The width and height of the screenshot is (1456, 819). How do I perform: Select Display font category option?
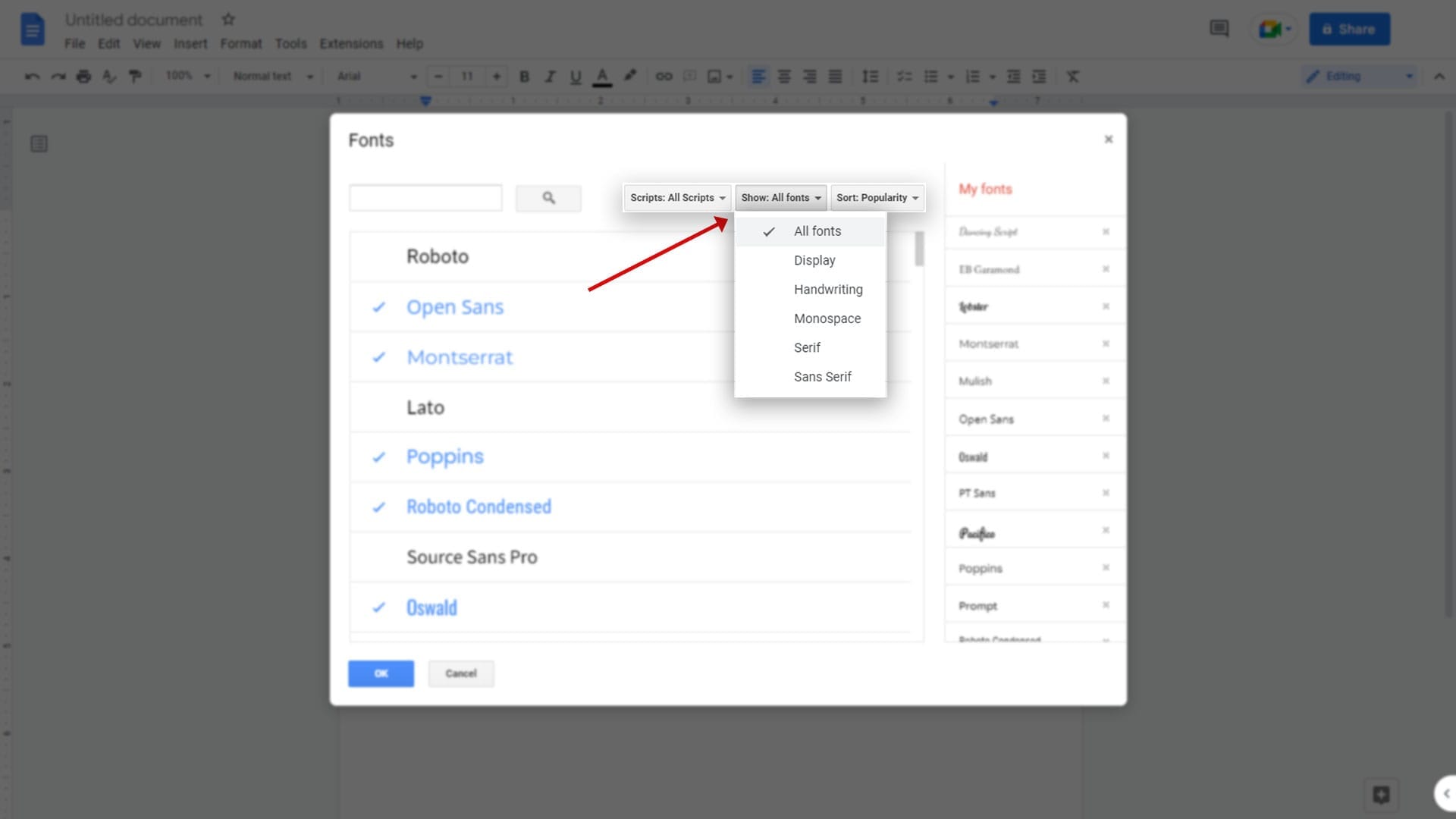pos(815,260)
